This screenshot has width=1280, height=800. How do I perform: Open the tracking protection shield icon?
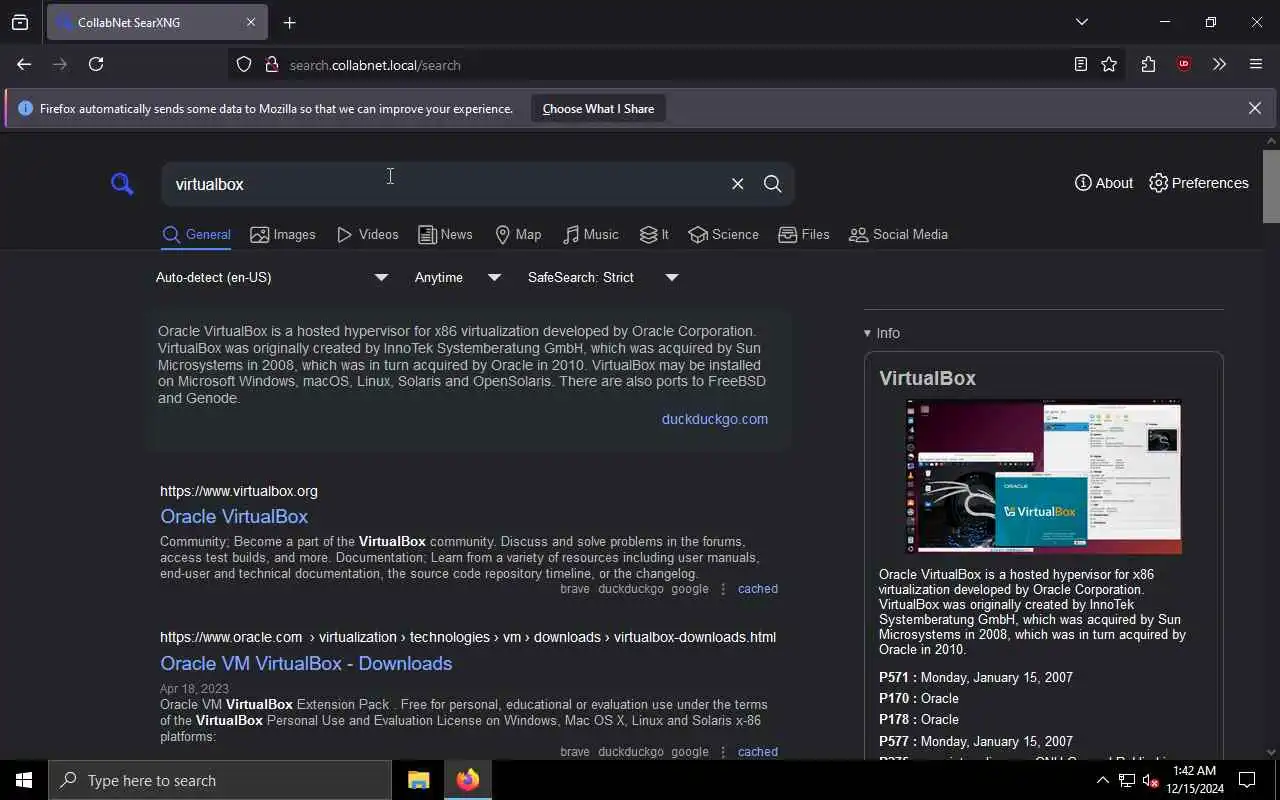tap(244, 65)
